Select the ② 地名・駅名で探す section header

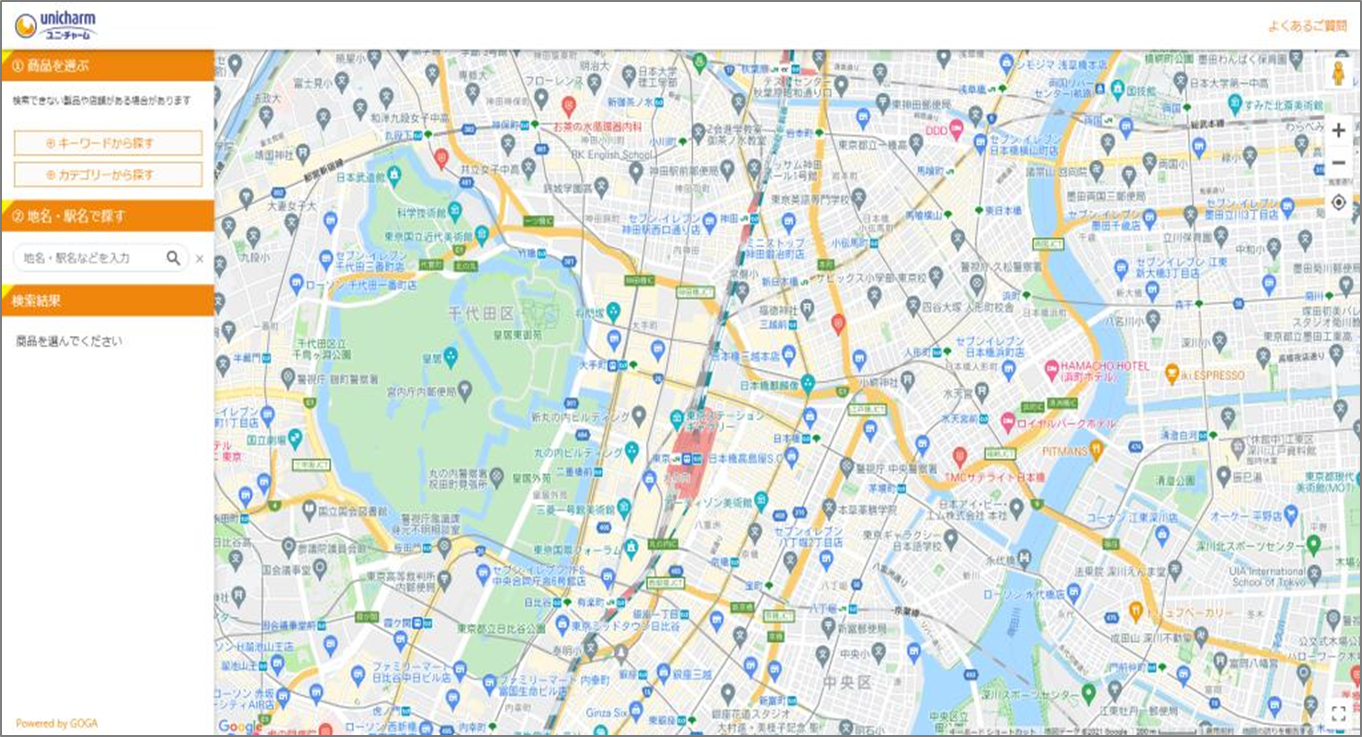tap(108, 215)
